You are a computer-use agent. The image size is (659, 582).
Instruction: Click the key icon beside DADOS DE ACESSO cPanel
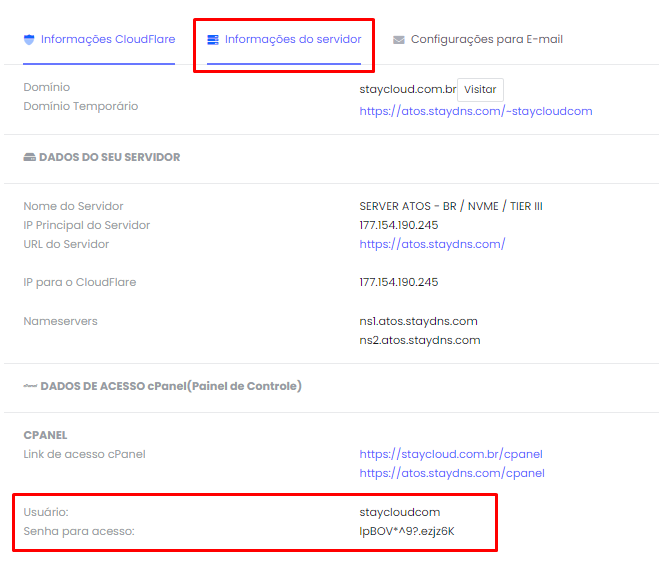pyautogui.click(x=30, y=386)
